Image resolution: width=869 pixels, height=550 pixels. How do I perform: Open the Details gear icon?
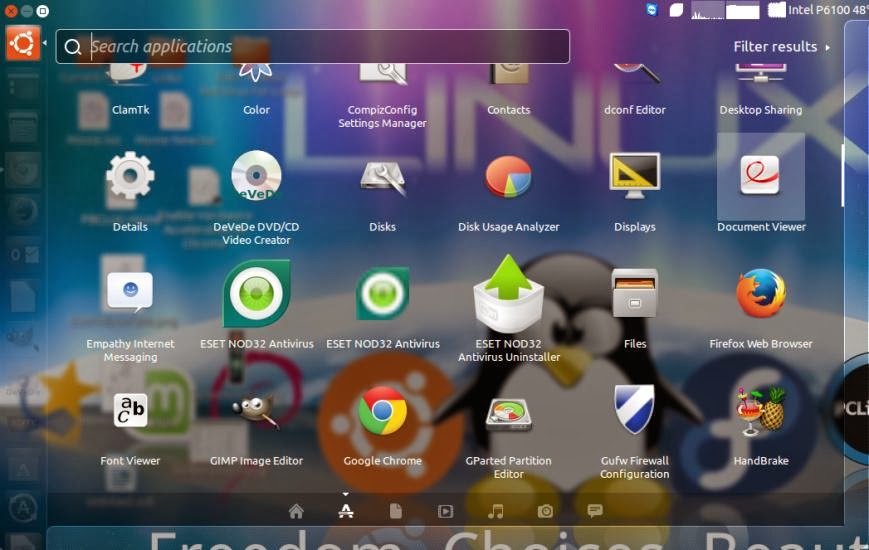pyautogui.click(x=130, y=175)
